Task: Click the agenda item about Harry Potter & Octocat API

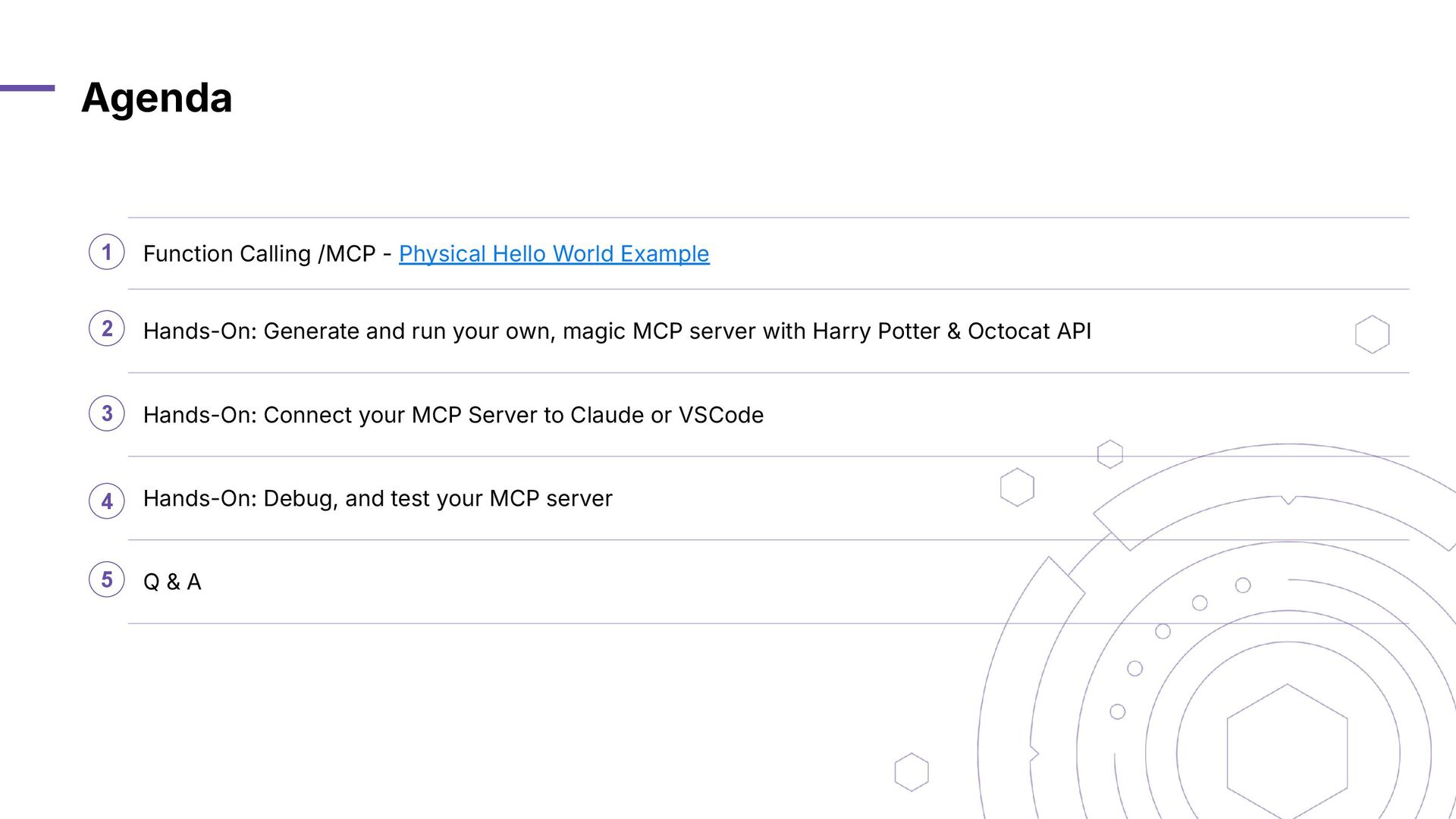Action: click(617, 331)
